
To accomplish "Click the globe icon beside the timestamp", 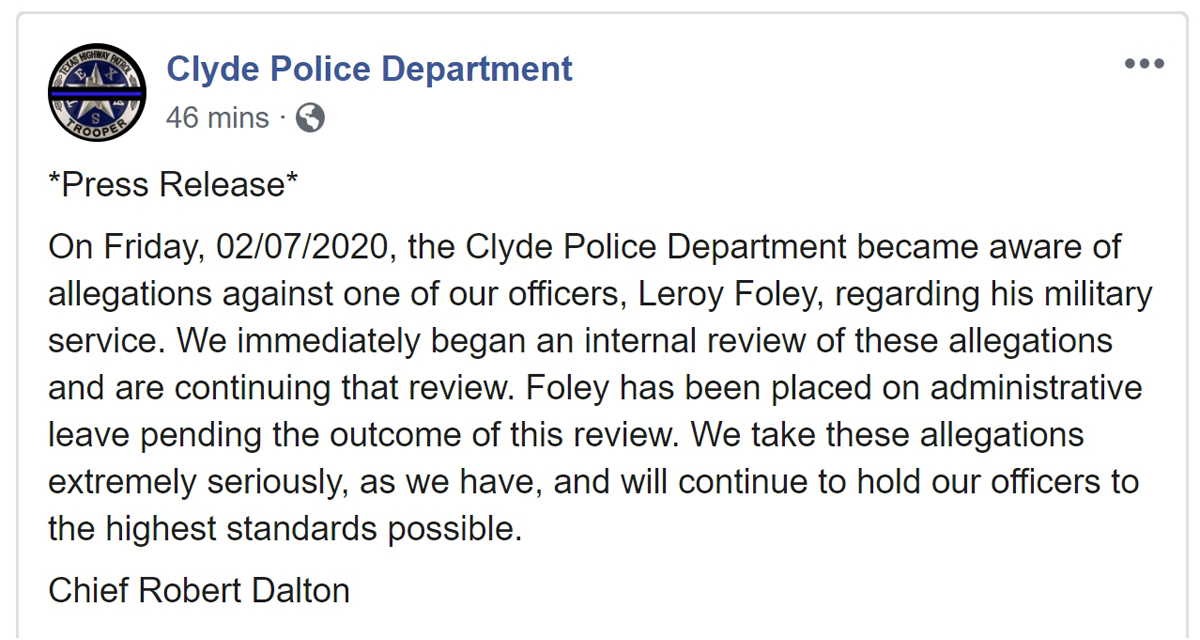I will (x=310, y=117).
